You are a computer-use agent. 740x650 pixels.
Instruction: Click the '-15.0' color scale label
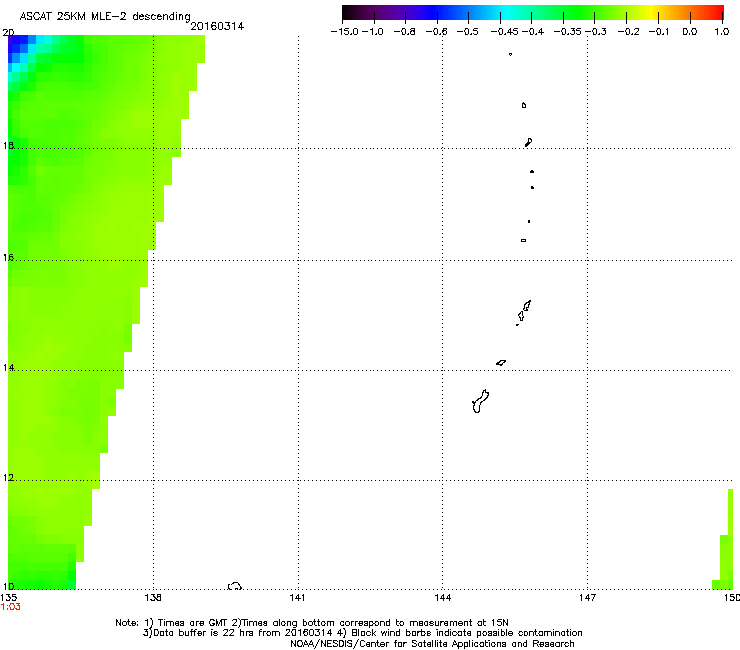pyautogui.click(x=345, y=32)
